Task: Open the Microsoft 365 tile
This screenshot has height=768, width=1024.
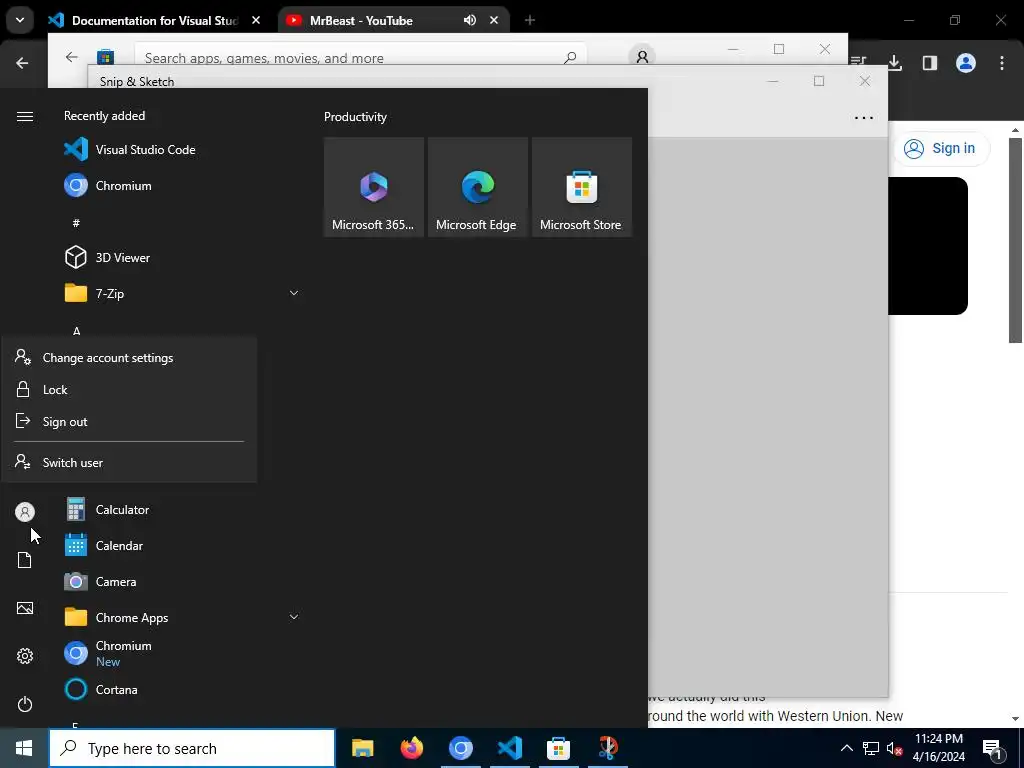Action: tap(374, 187)
